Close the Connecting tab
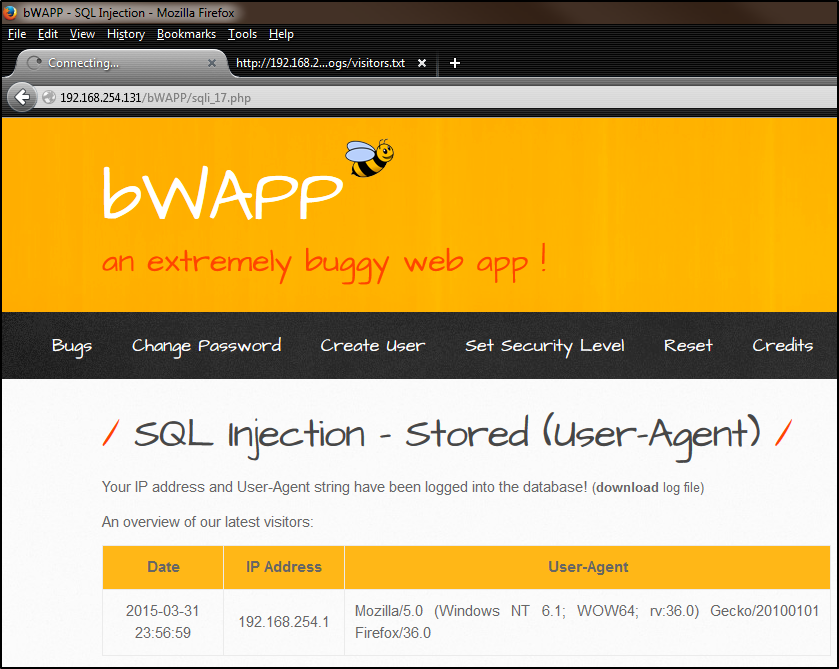 coord(212,63)
